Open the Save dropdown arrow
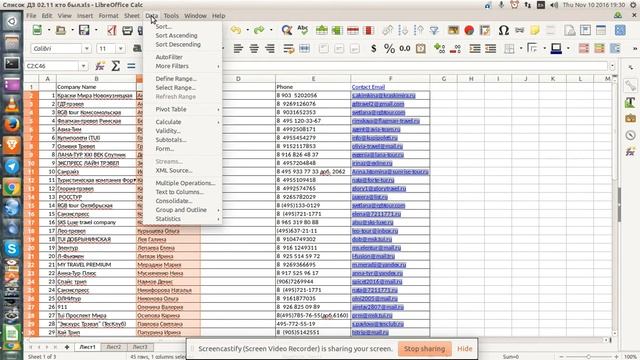 pyautogui.click(x=96, y=30)
